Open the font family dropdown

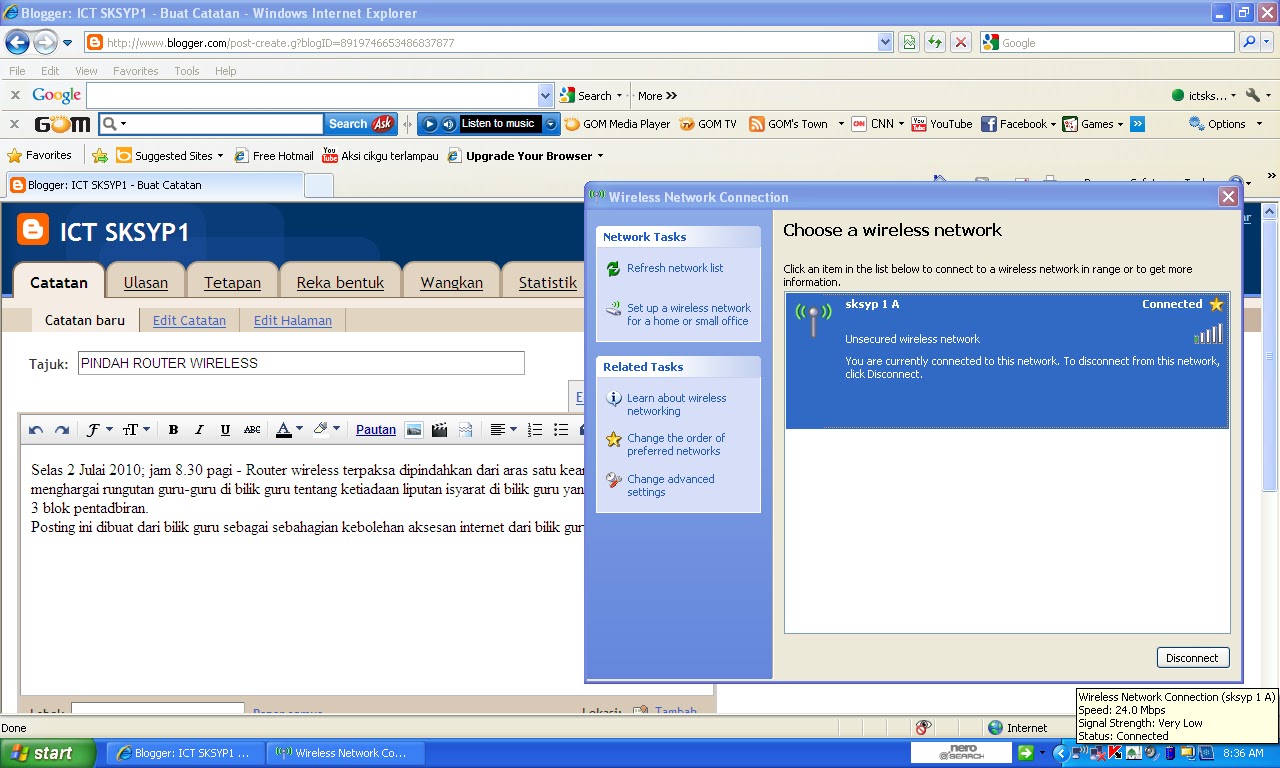tap(99, 429)
